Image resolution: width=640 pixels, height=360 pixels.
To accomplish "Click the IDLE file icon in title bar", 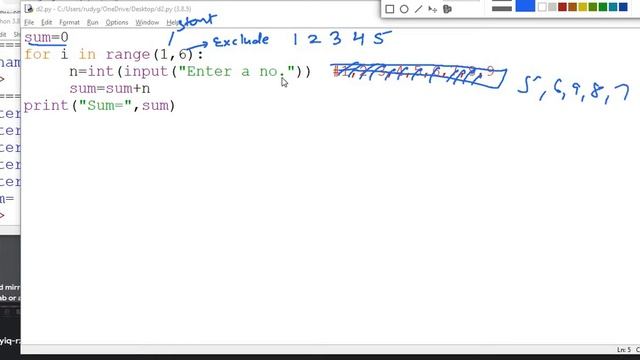I will (x=29, y=9).
